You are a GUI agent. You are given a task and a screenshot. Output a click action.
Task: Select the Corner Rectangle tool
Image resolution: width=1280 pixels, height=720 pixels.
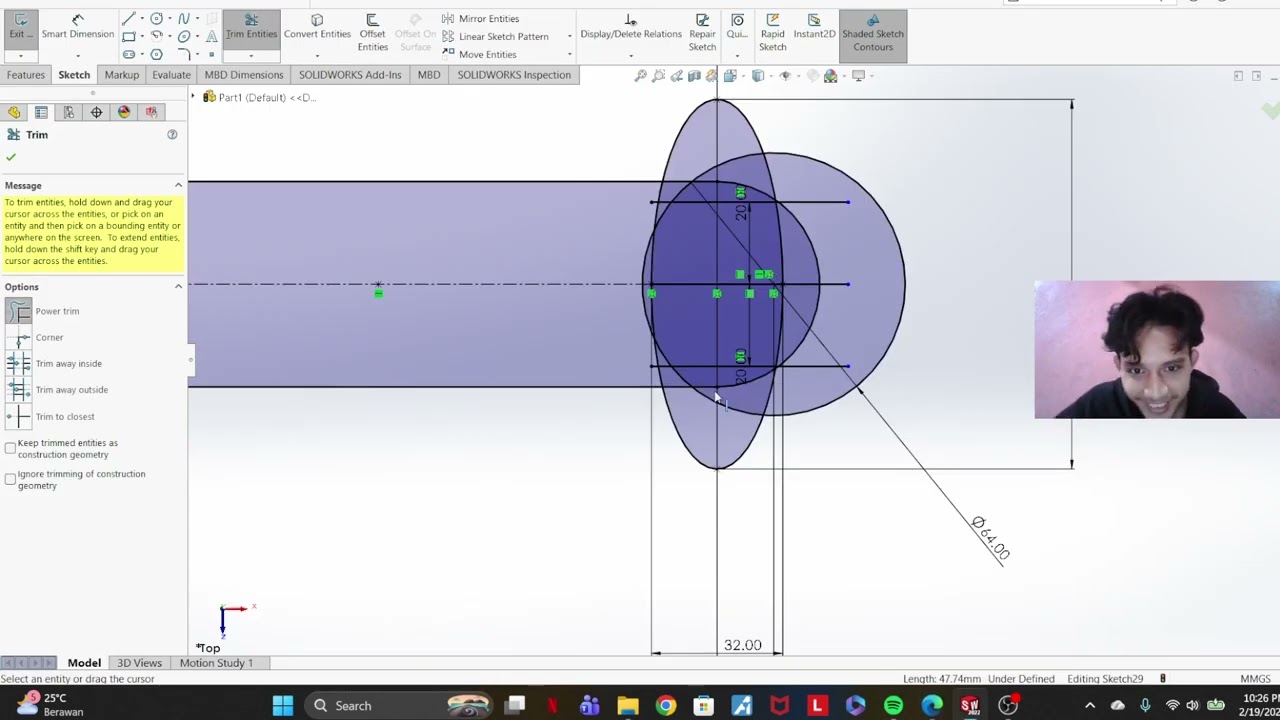(128, 36)
